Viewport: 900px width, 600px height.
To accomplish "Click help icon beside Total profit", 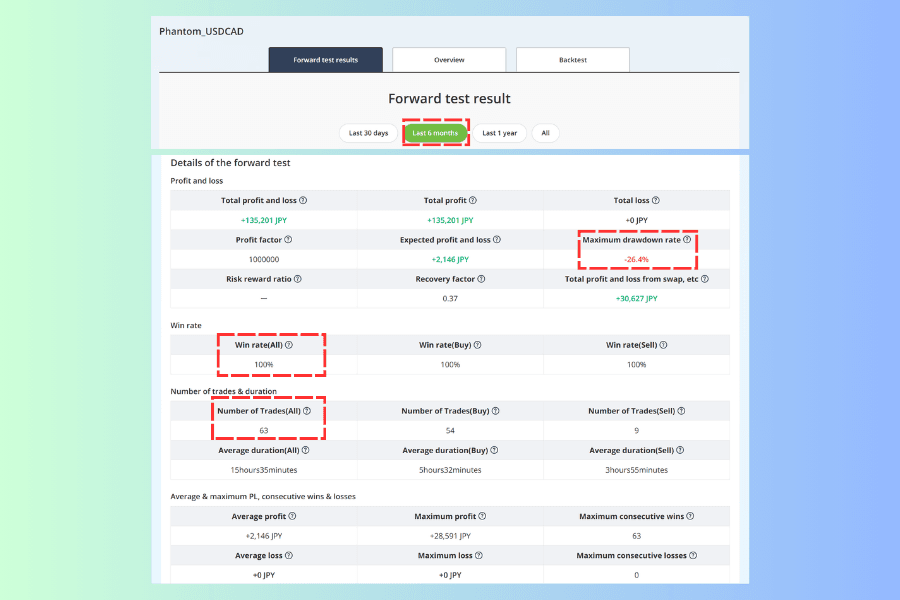I will 473,200.
